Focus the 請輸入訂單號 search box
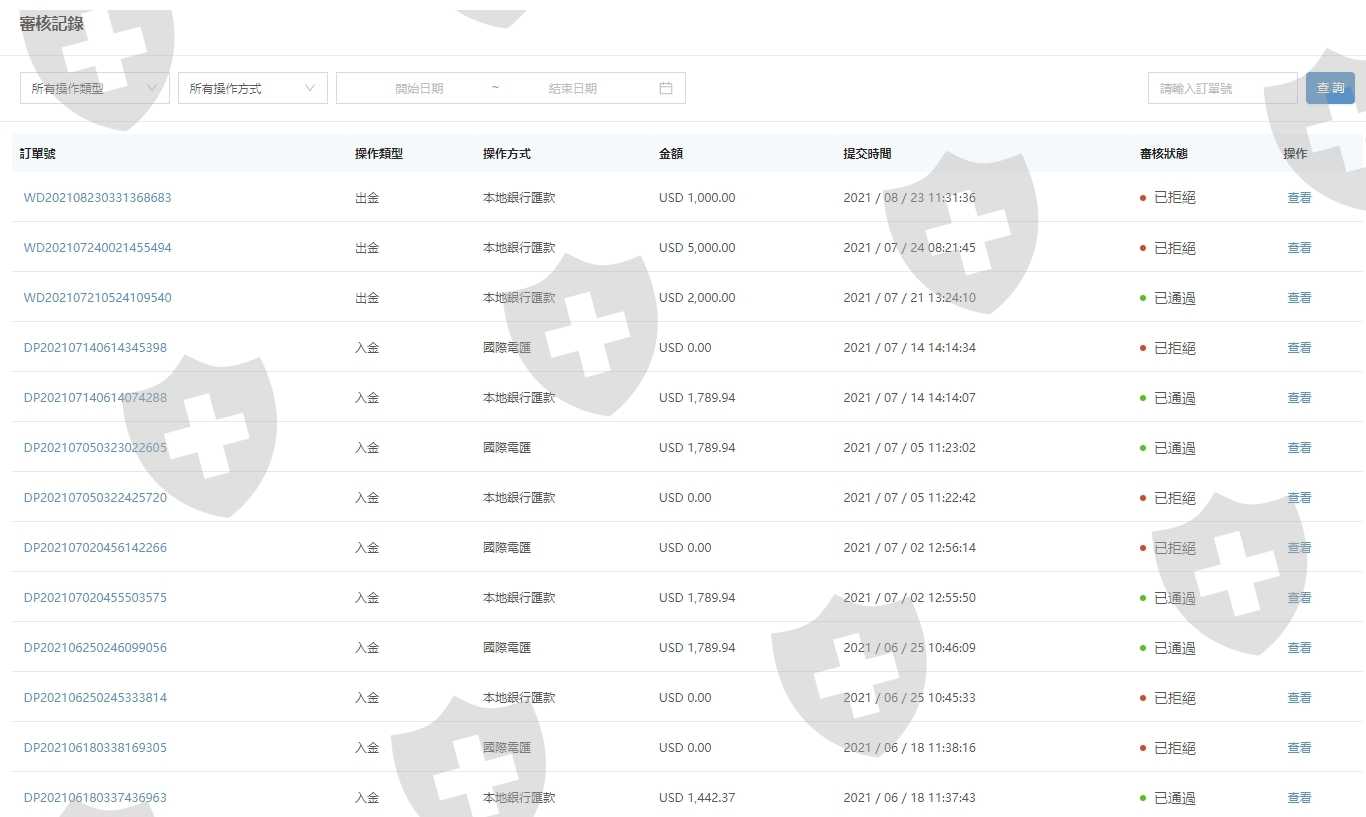The width and height of the screenshot is (1366, 817). [1223, 88]
